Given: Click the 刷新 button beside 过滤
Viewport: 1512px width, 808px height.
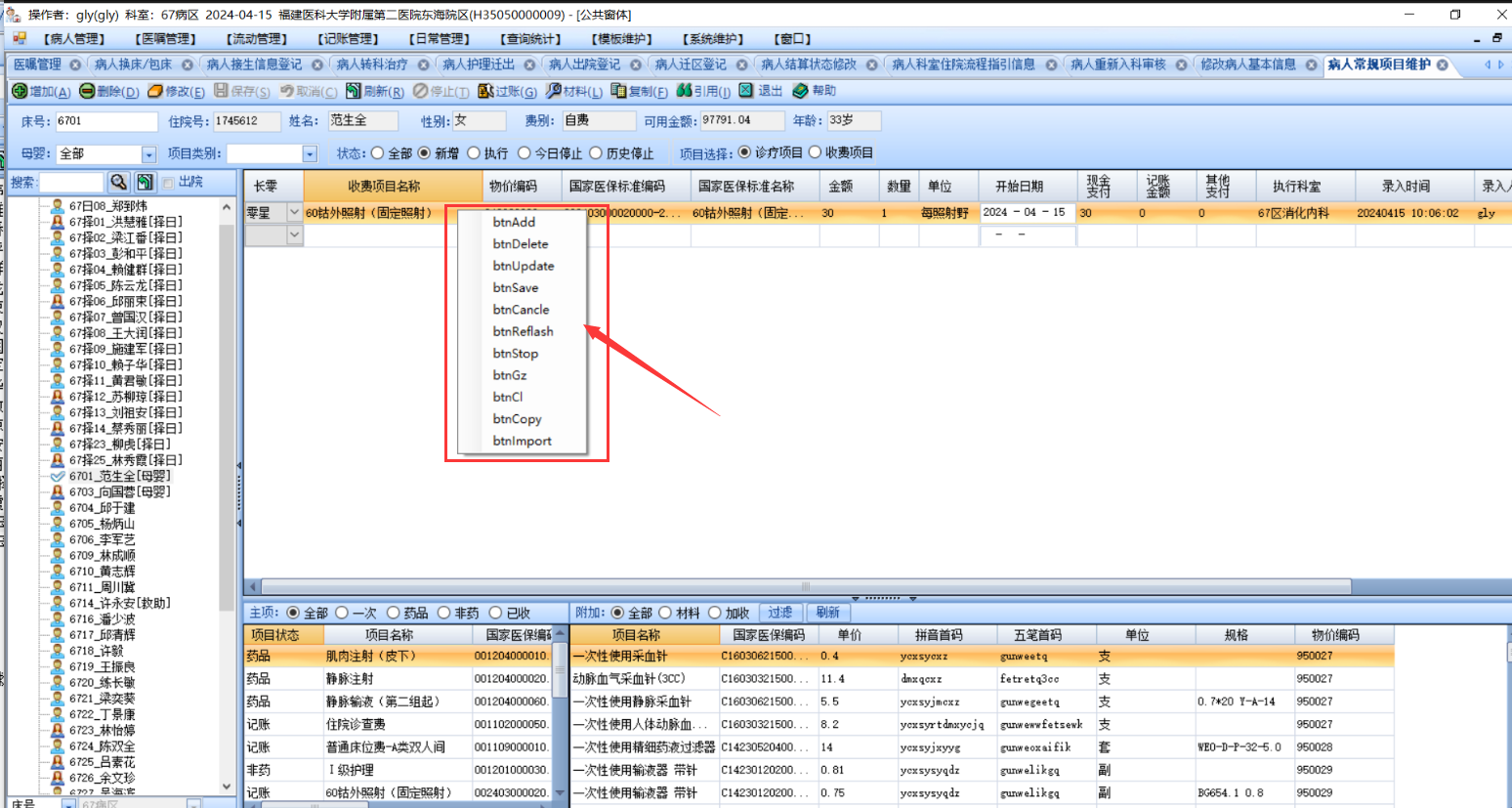Looking at the screenshot, I should click(827, 613).
